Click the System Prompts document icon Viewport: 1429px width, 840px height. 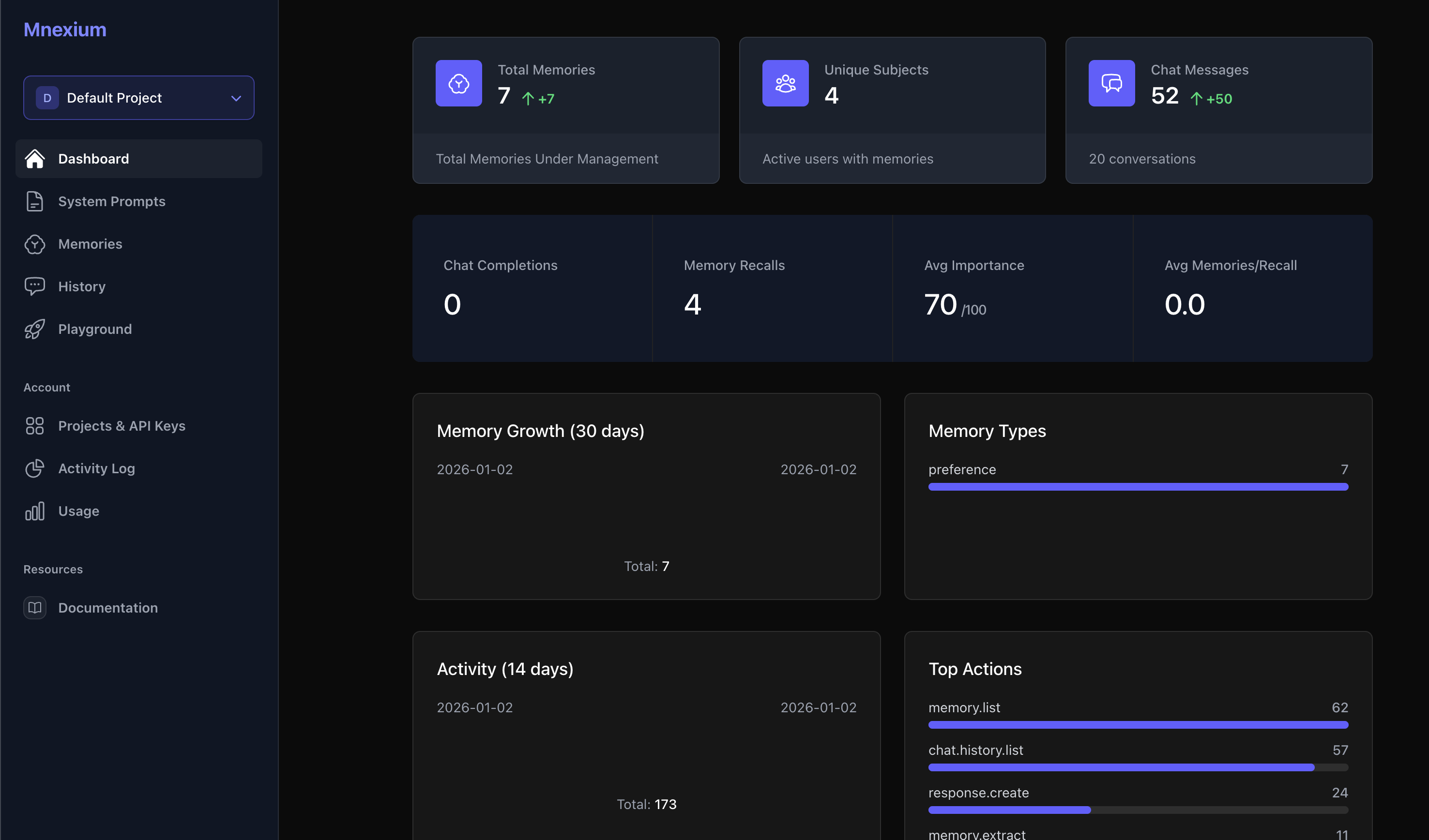[35, 201]
